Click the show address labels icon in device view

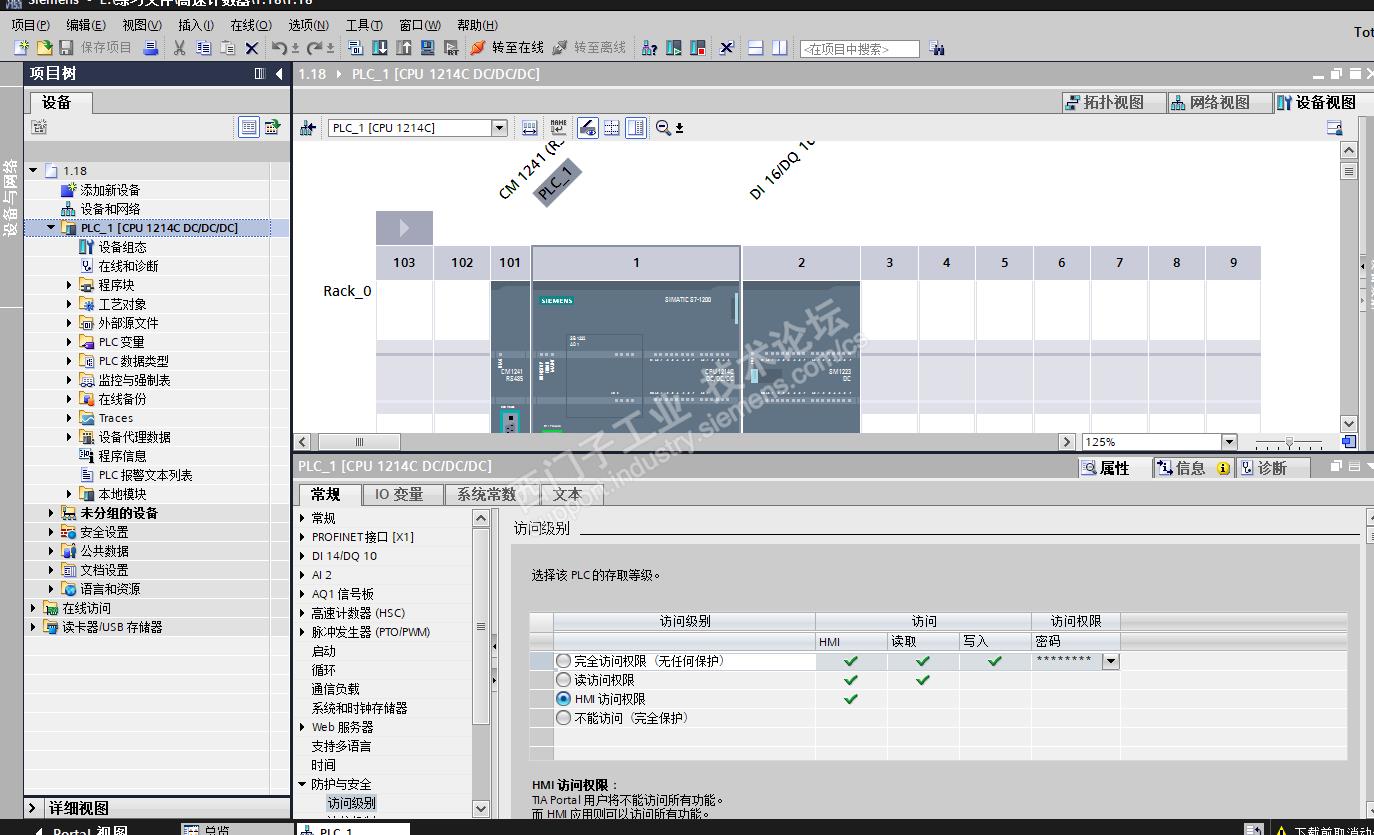tap(588, 128)
